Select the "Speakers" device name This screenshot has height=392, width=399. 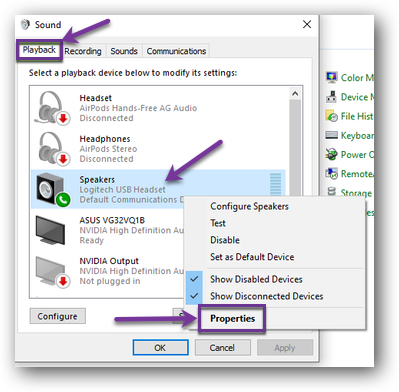point(97,180)
